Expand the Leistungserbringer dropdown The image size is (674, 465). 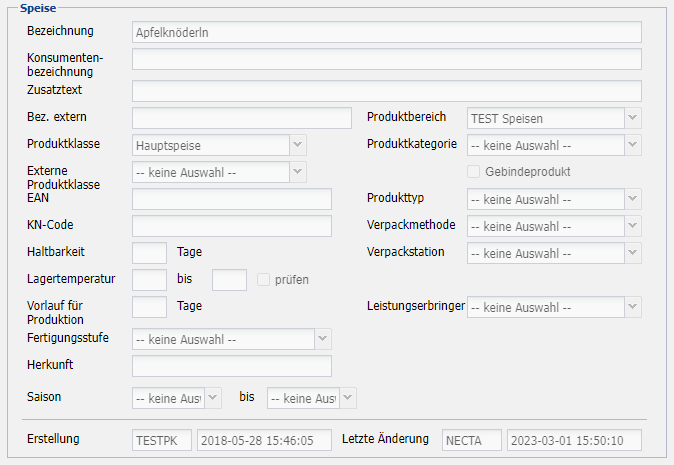[x=553, y=307]
